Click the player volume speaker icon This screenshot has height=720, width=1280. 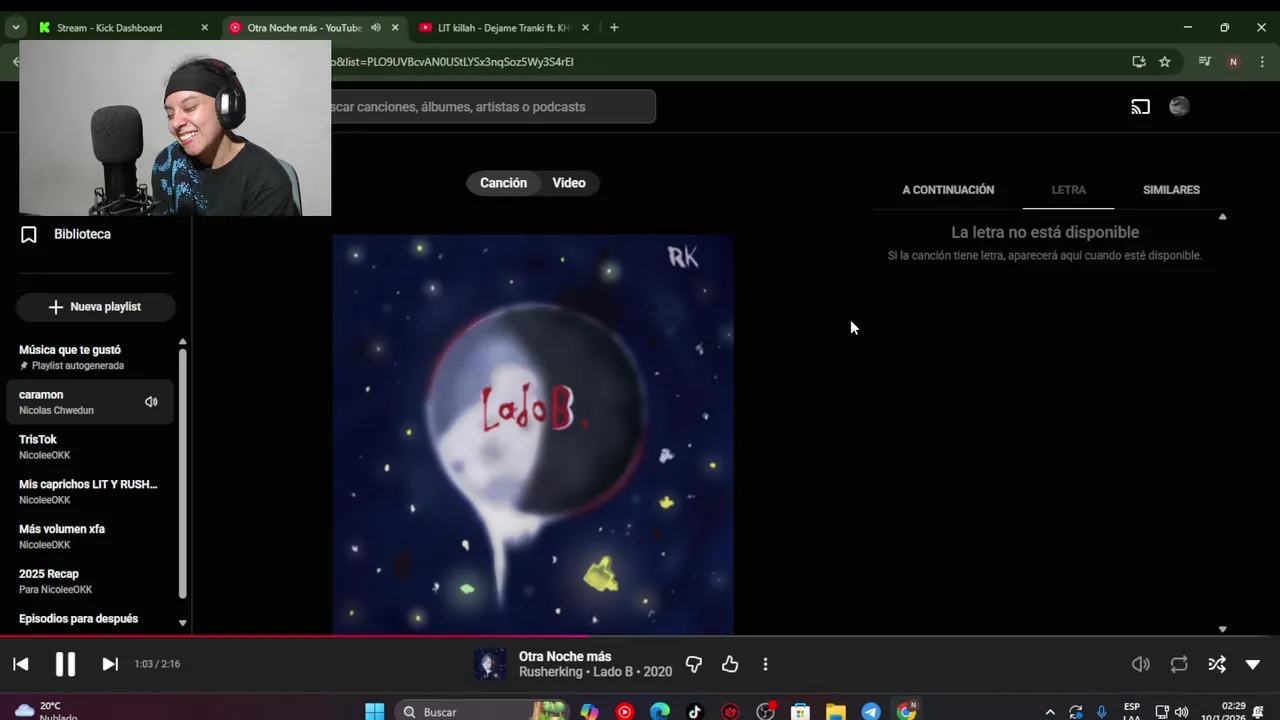(x=1140, y=664)
